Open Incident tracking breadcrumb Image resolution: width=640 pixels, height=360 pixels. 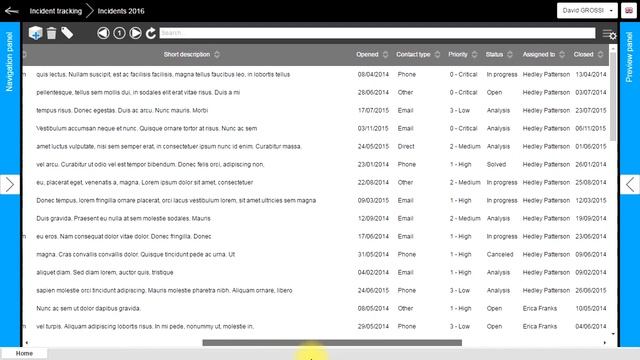[x=56, y=11]
